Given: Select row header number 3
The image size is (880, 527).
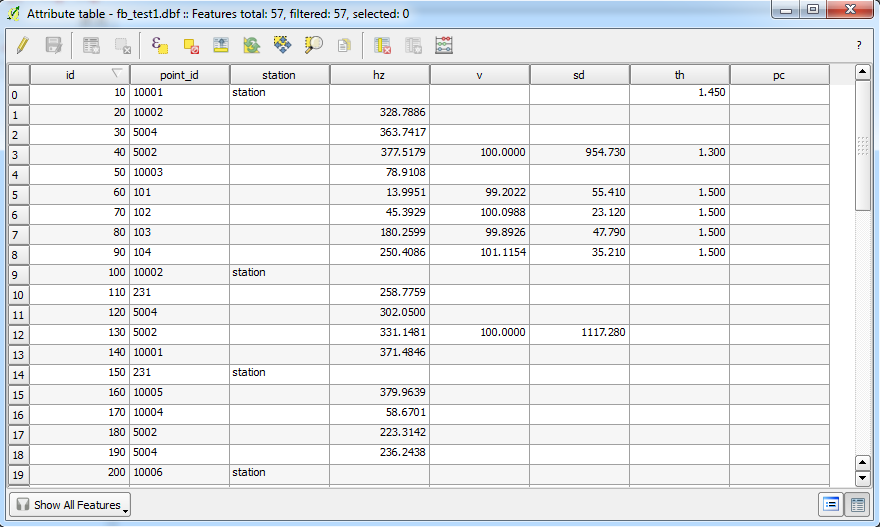Looking at the screenshot, I should click(18, 155).
